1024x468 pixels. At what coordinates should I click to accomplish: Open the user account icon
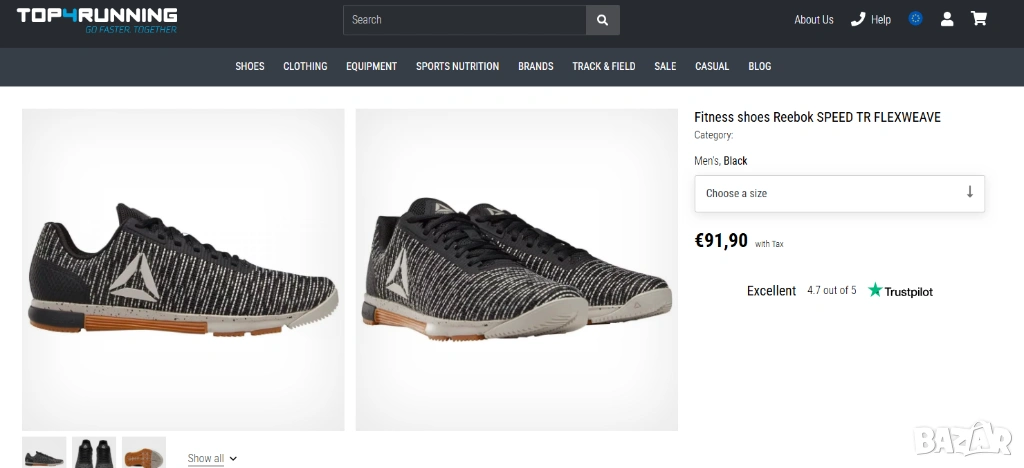pos(947,19)
